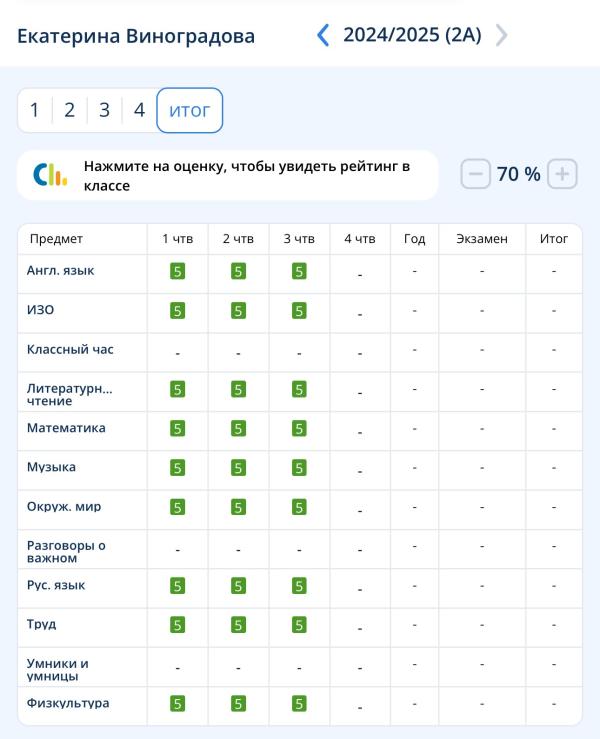
Task: Switch to quarter 3 tab
Action: 105,110
